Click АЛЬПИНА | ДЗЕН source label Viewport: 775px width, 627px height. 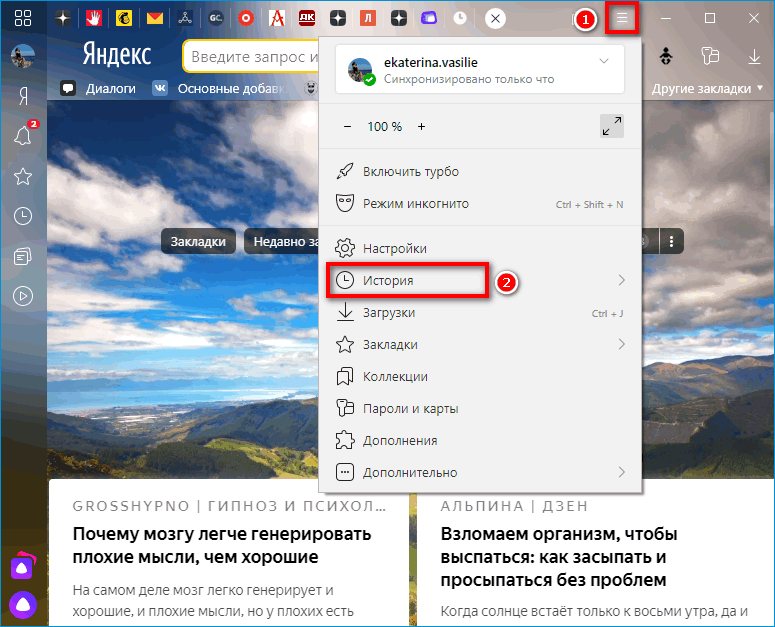click(514, 506)
